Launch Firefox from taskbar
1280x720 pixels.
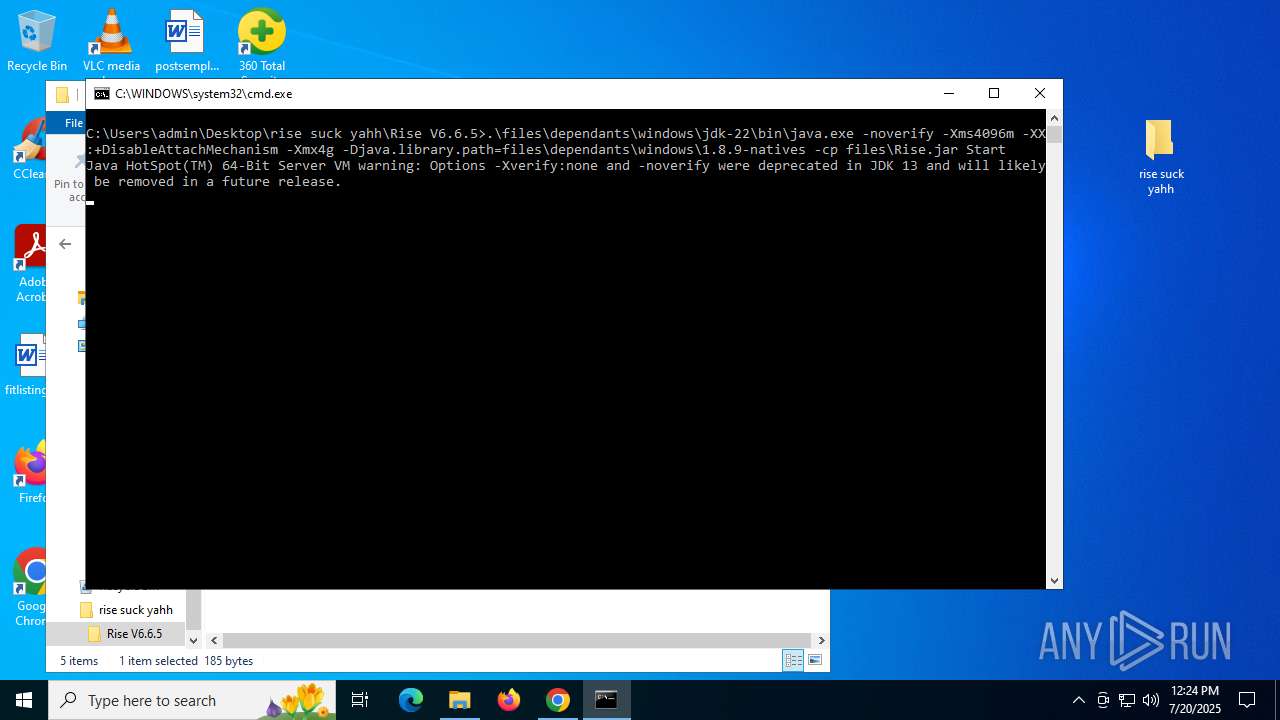pyautogui.click(x=509, y=700)
